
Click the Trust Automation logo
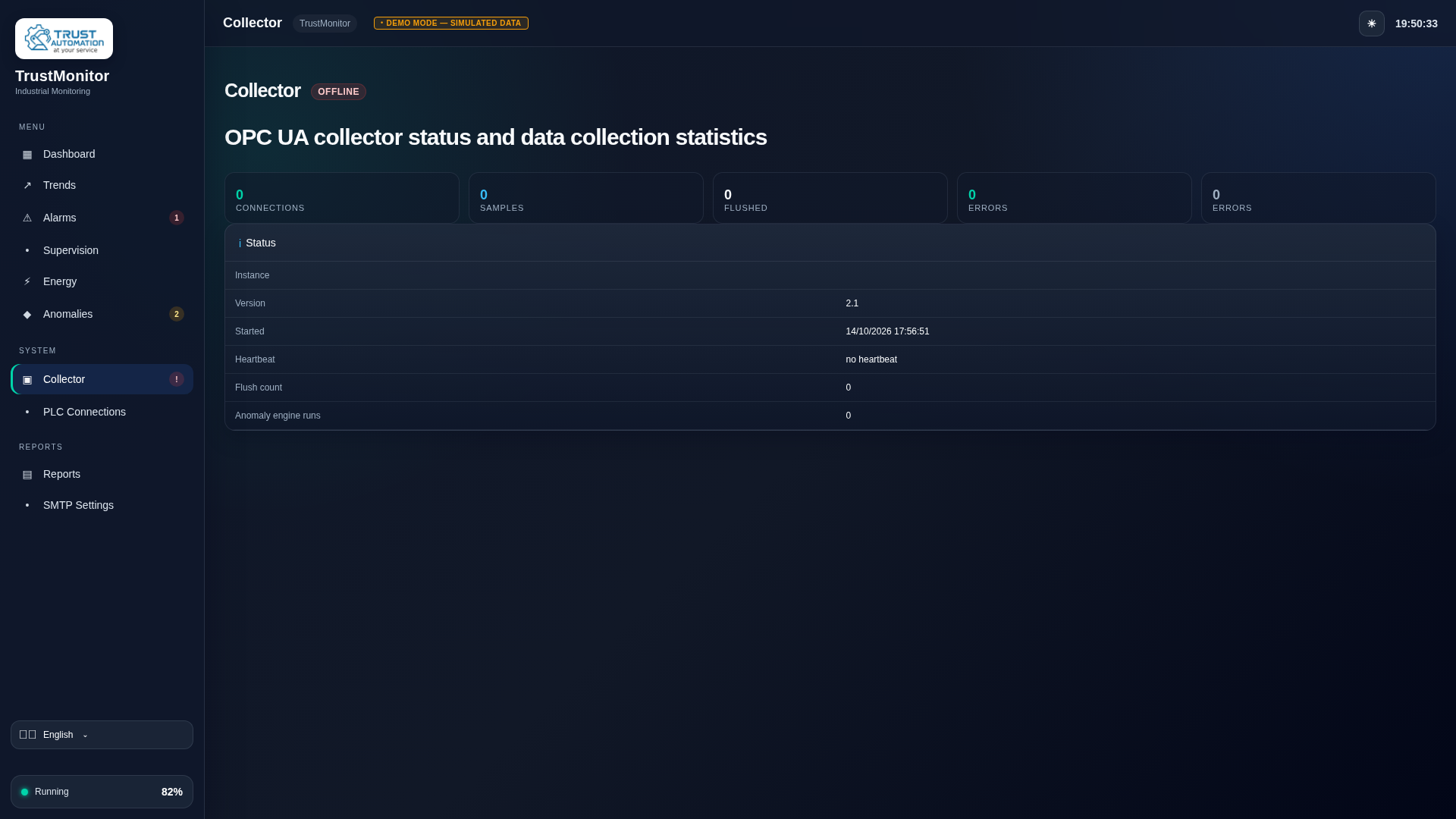pos(64,39)
